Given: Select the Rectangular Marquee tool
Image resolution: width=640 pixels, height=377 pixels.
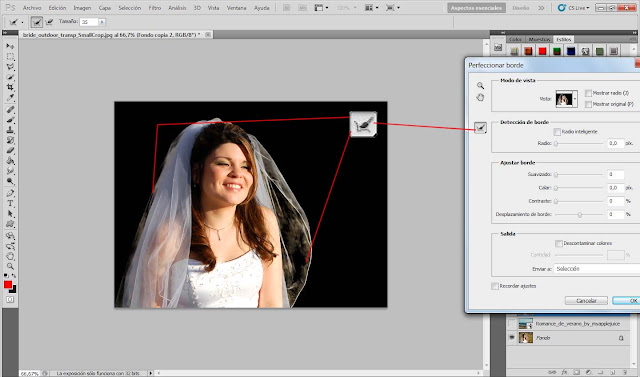Looking at the screenshot, I should coord(10,56).
